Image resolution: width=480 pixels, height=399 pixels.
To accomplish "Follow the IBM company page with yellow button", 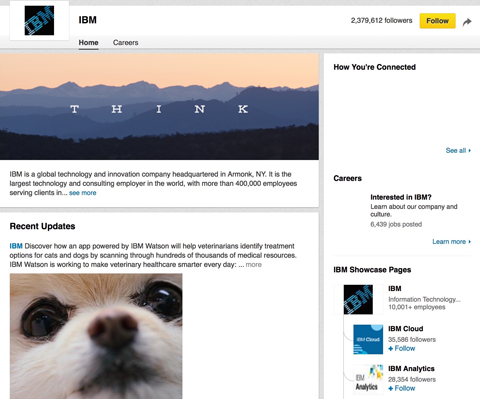I will [437, 21].
